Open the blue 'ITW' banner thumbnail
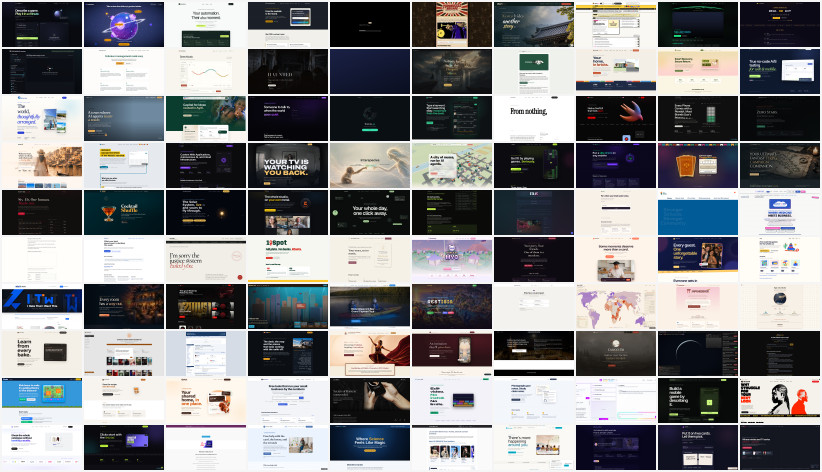Screen dimensions: 822x472 42,307
